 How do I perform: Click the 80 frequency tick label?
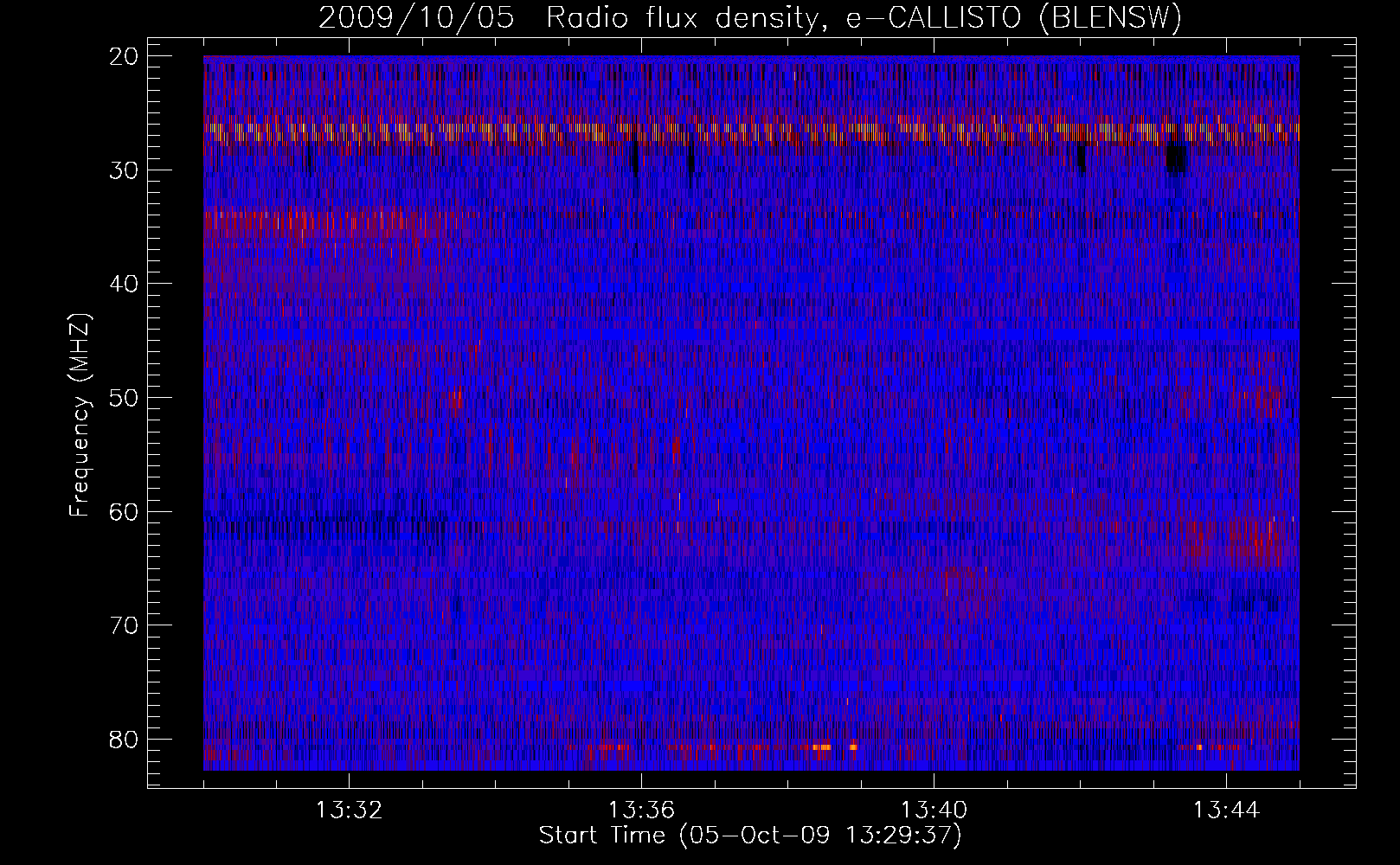(125, 740)
